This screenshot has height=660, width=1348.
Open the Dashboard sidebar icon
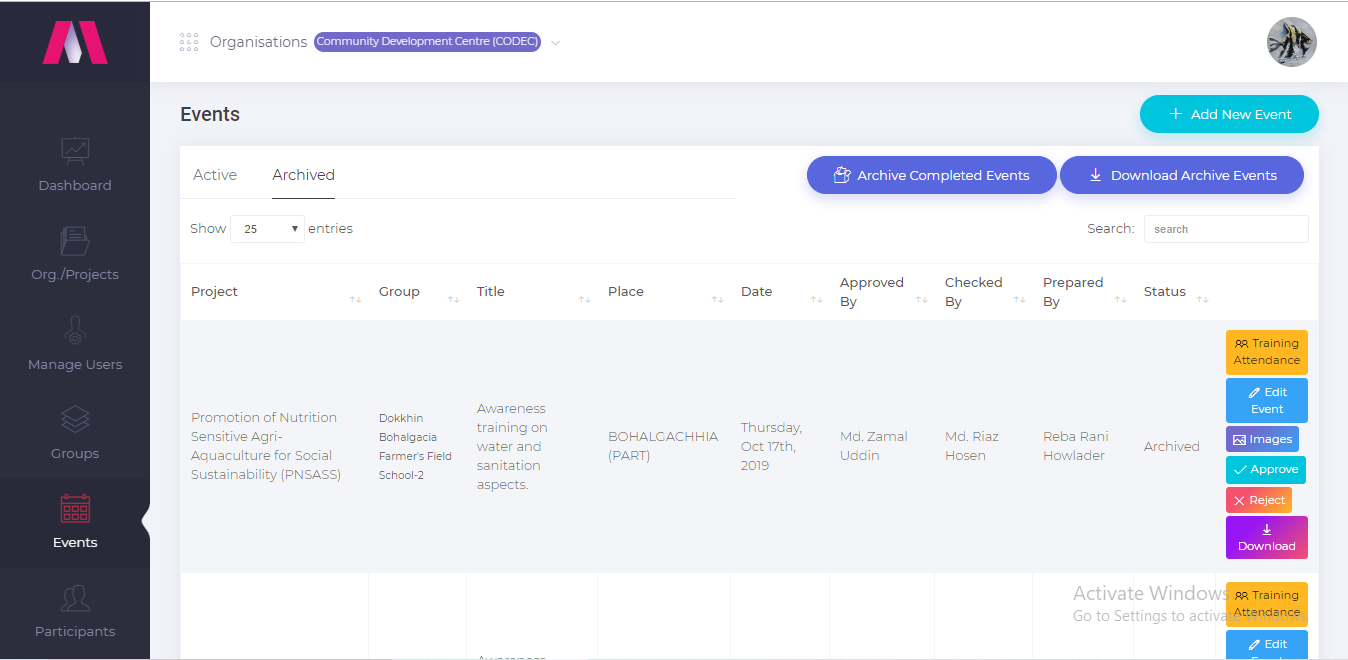coord(75,151)
